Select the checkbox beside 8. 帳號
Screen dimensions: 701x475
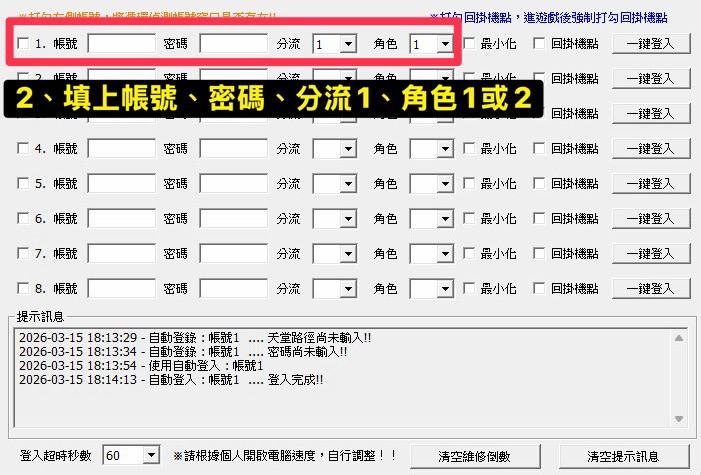click(x=23, y=288)
